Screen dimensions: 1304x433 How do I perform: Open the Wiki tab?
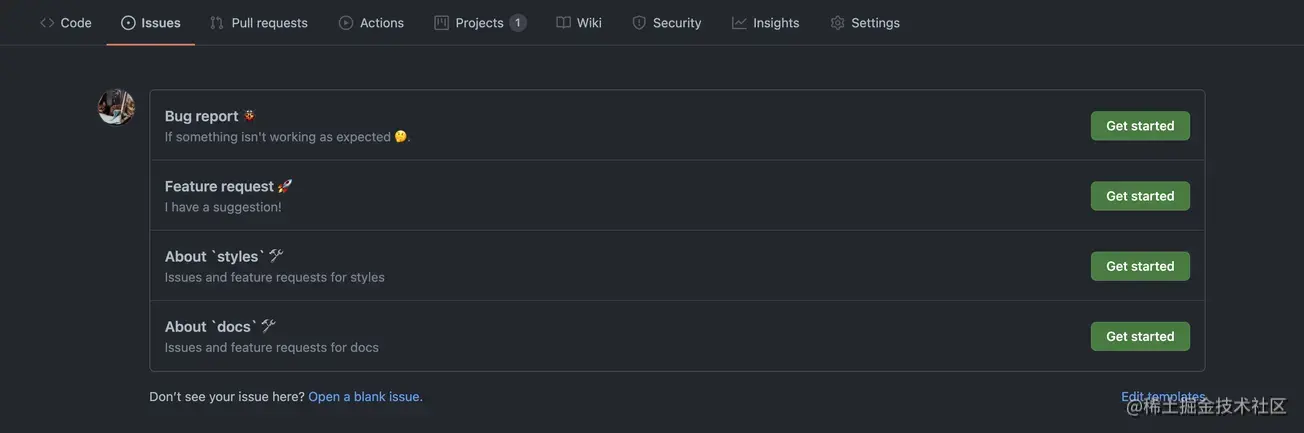coord(579,23)
